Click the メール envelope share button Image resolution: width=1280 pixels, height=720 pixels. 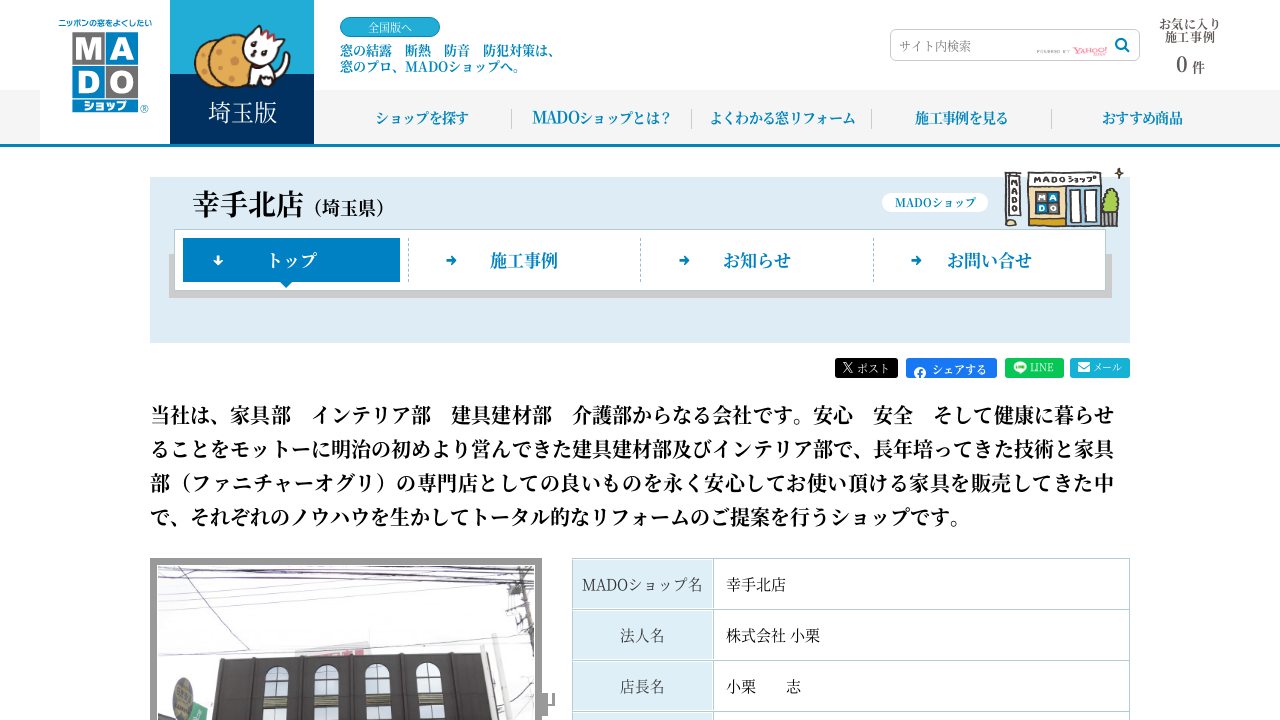click(1099, 368)
